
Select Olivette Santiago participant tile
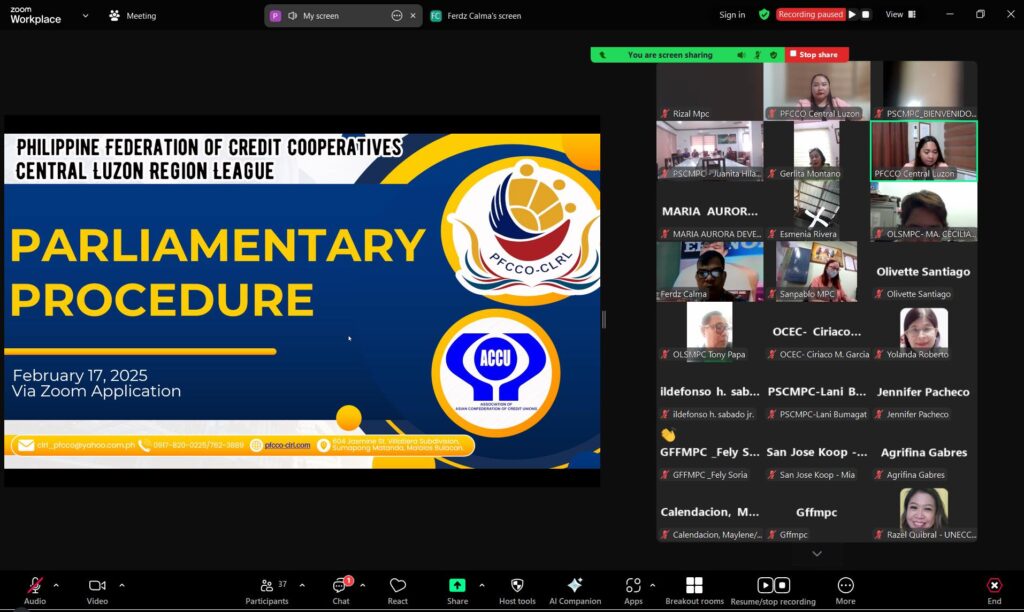tap(923, 271)
